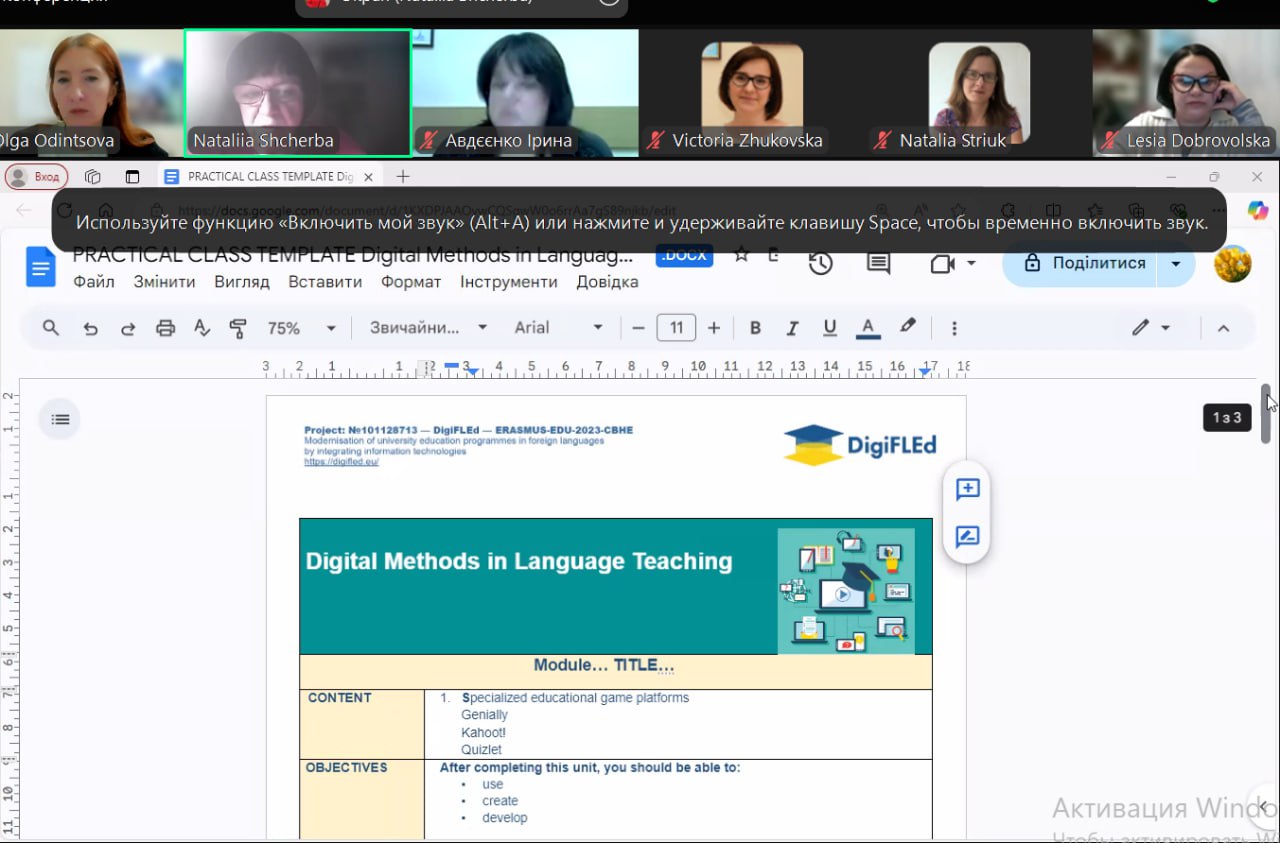Click the Kahoot! text in content
1280x843 pixels.
[x=483, y=732]
